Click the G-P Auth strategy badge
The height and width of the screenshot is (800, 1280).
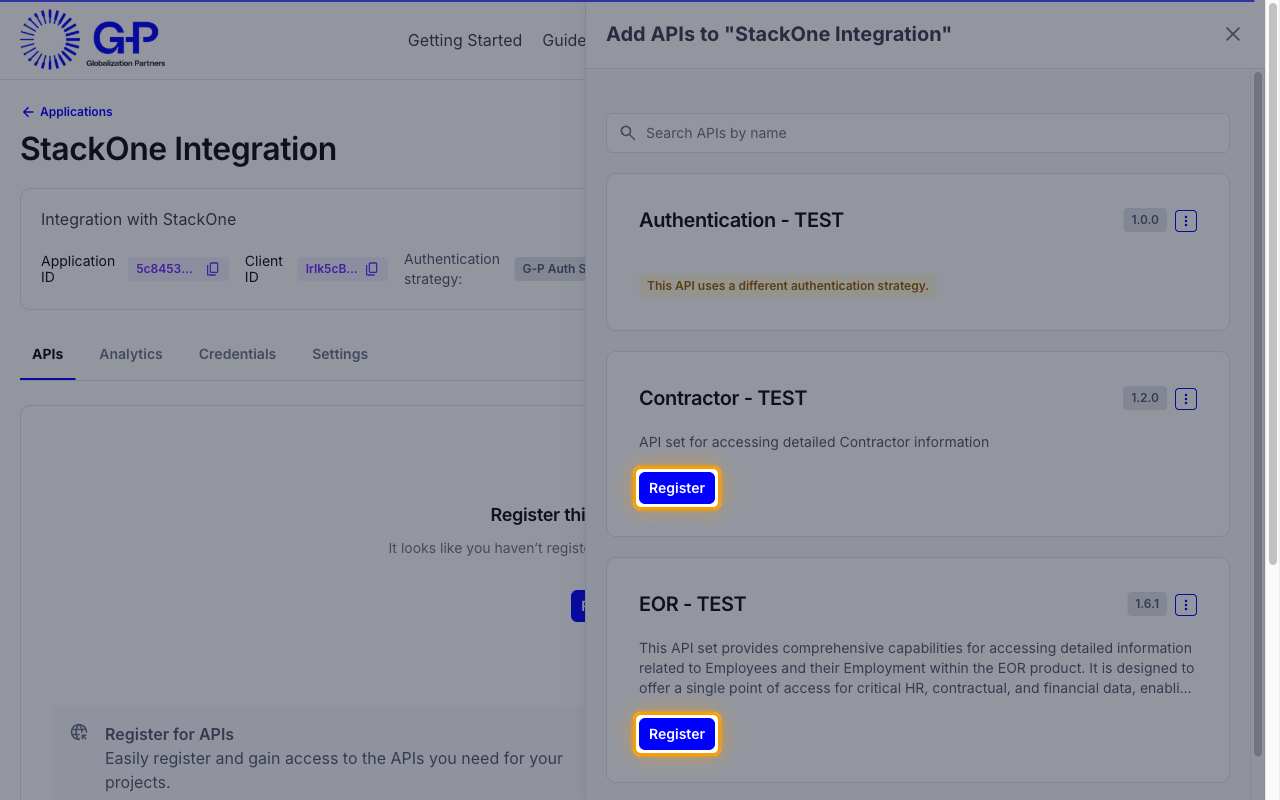[x=551, y=269]
